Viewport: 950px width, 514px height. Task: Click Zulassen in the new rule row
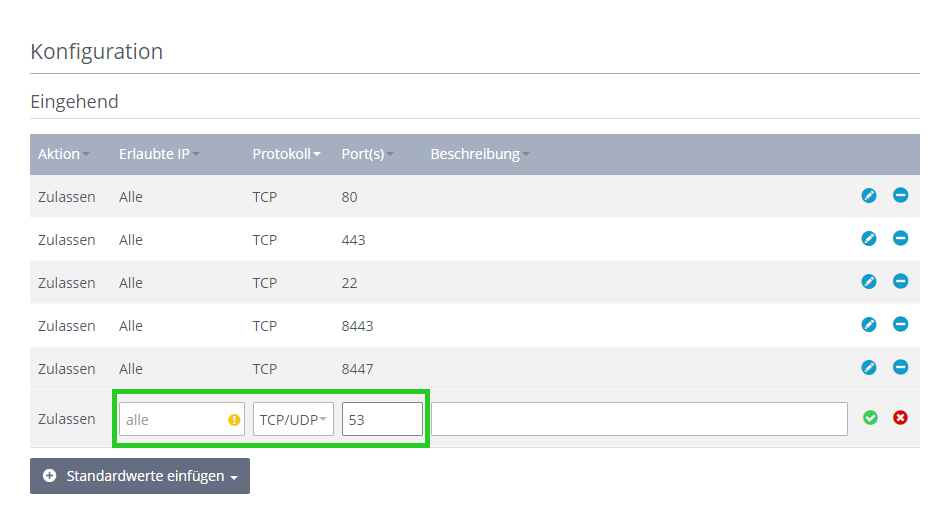coord(67,419)
